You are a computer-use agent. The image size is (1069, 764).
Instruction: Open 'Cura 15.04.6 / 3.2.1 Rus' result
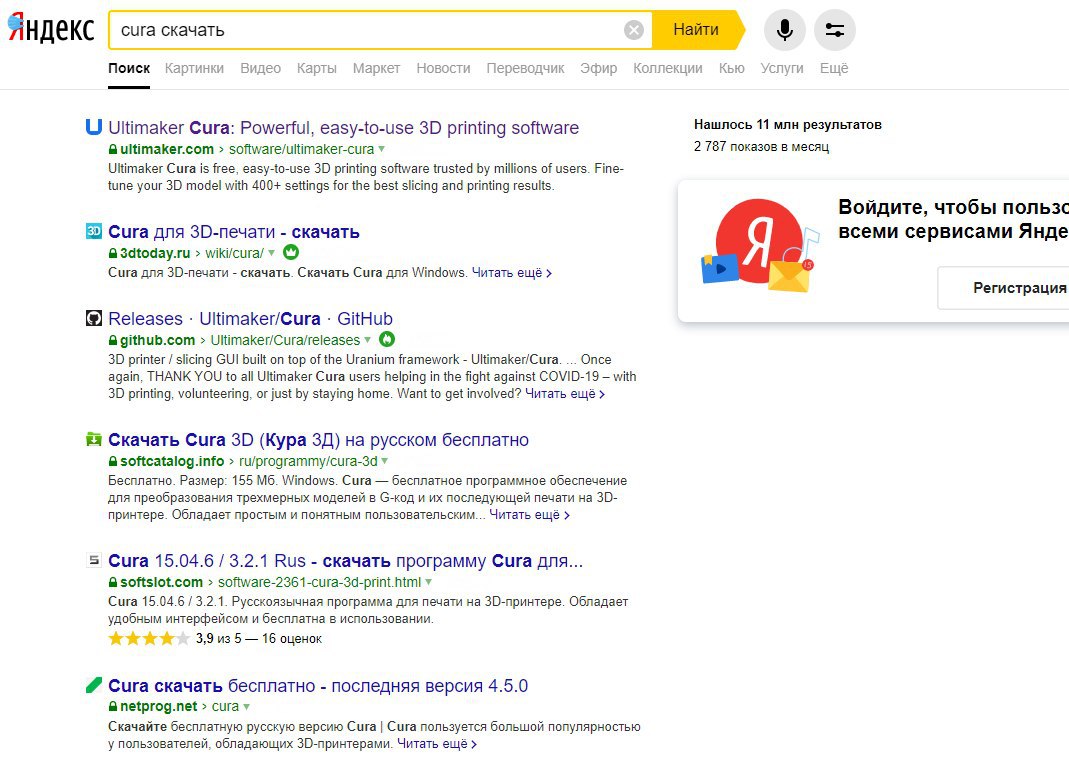pyautogui.click(x=345, y=561)
